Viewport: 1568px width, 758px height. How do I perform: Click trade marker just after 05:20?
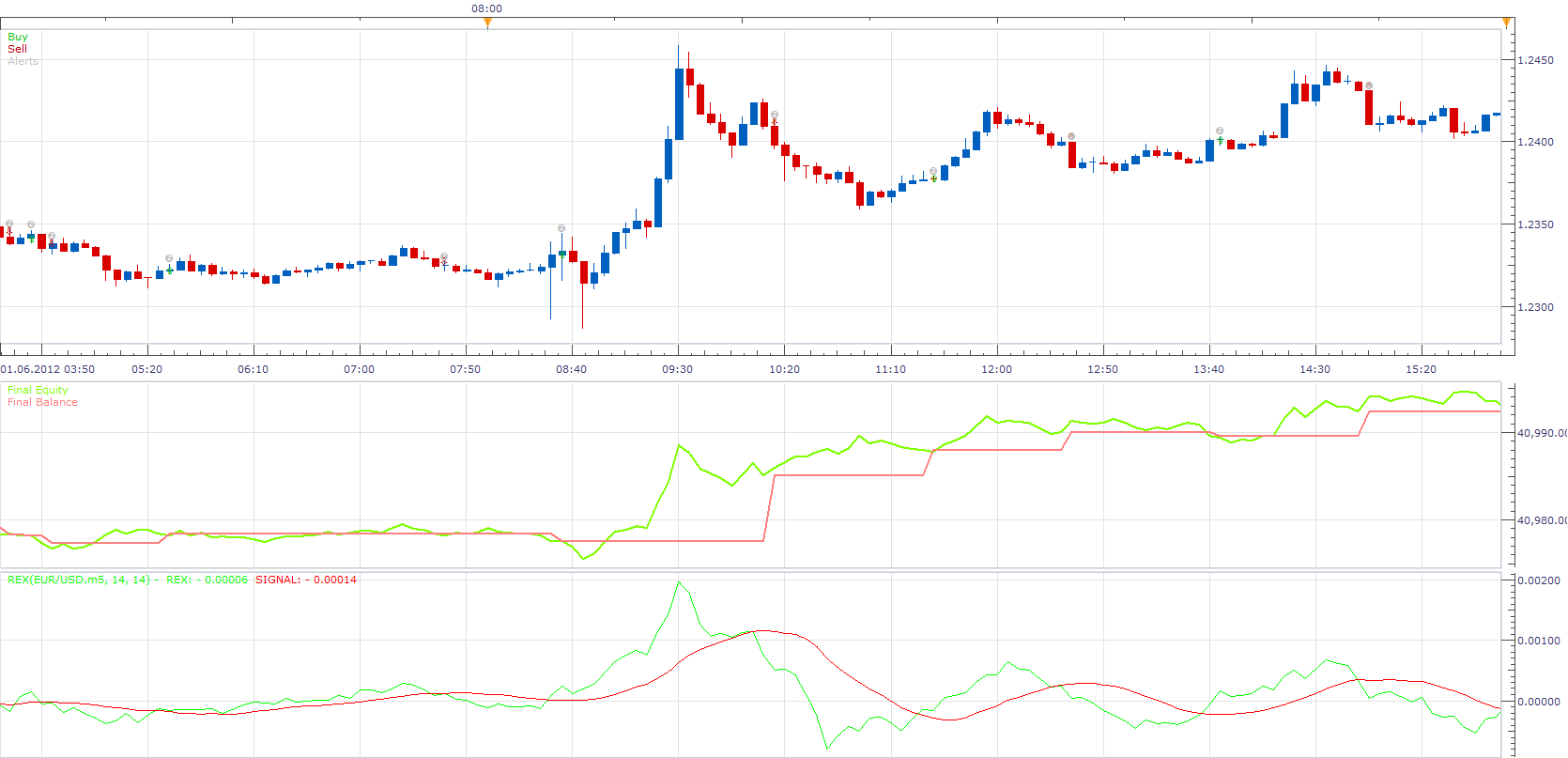(x=169, y=258)
